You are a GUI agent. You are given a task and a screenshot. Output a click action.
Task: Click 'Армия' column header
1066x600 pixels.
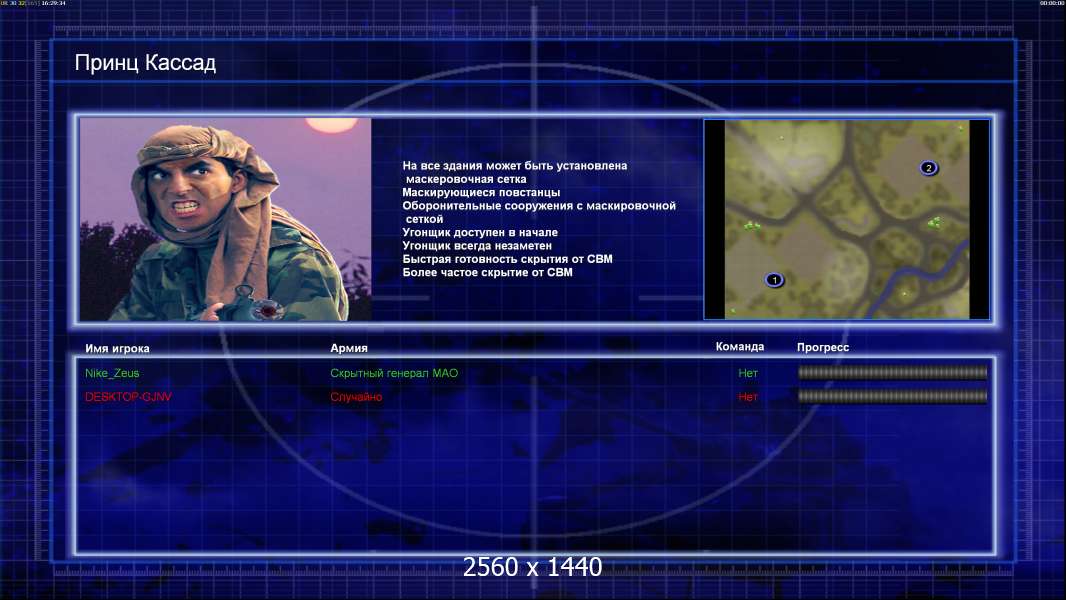349,348
